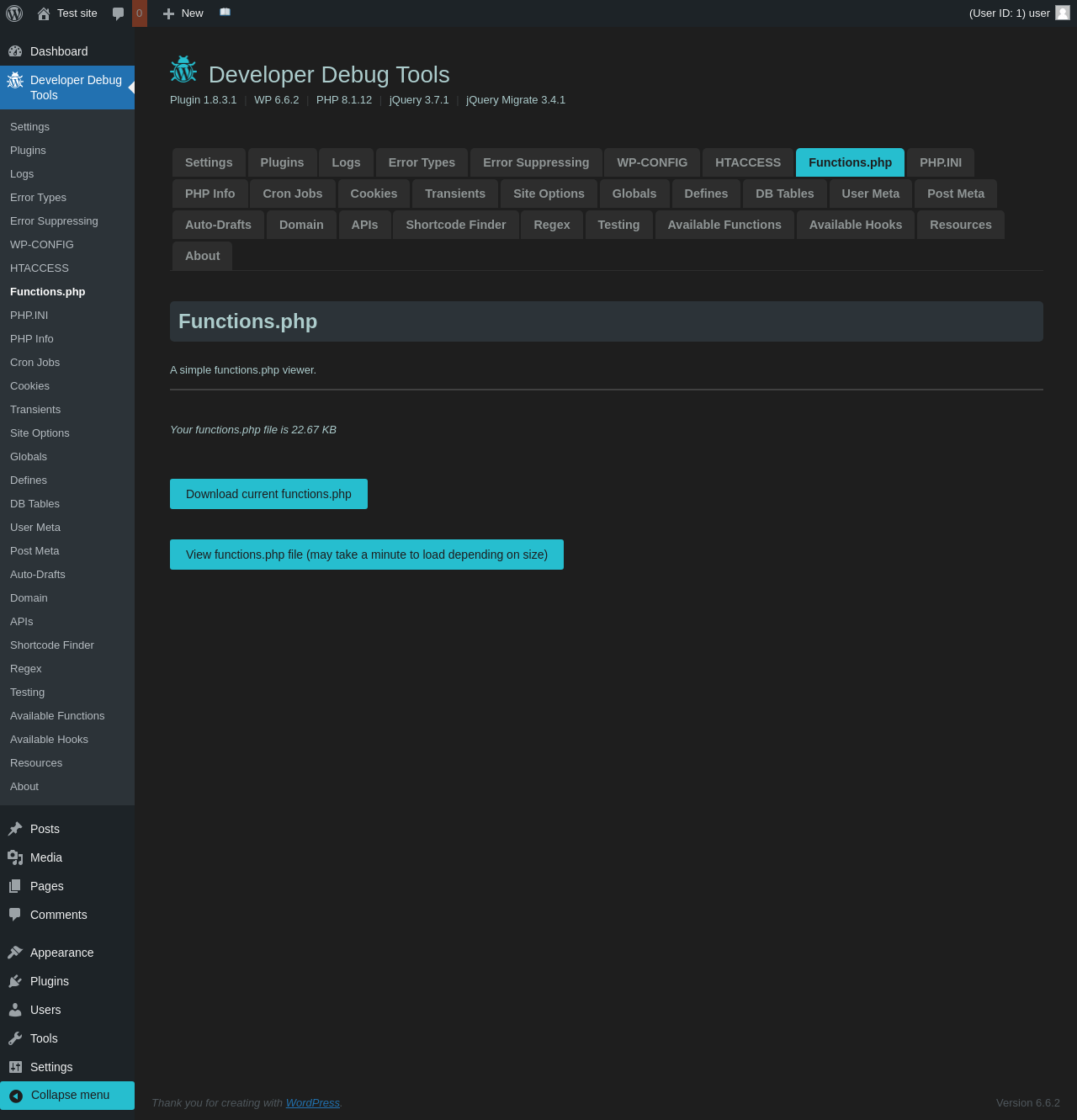The width and height of the screenshot is (1077, 1120).
Task: Download current functions.php file
Action: click(268, 494)
